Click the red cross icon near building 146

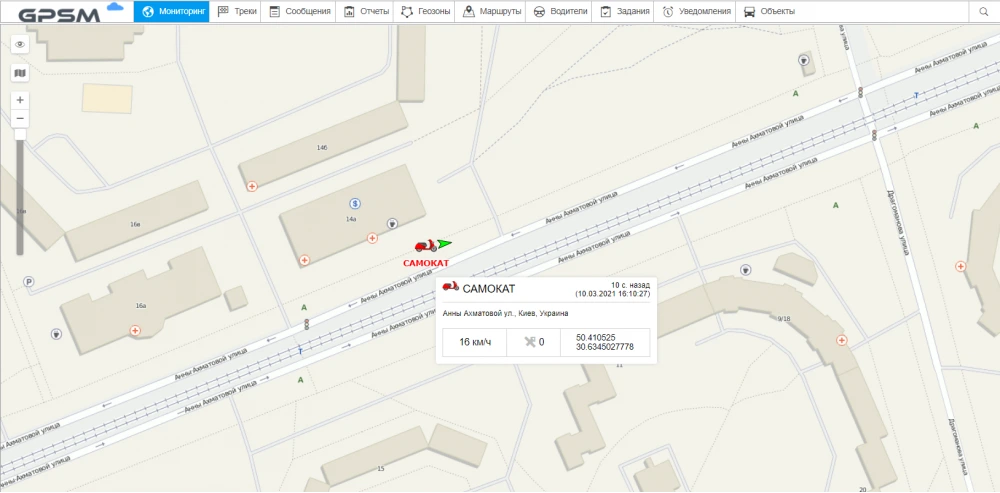253,186
